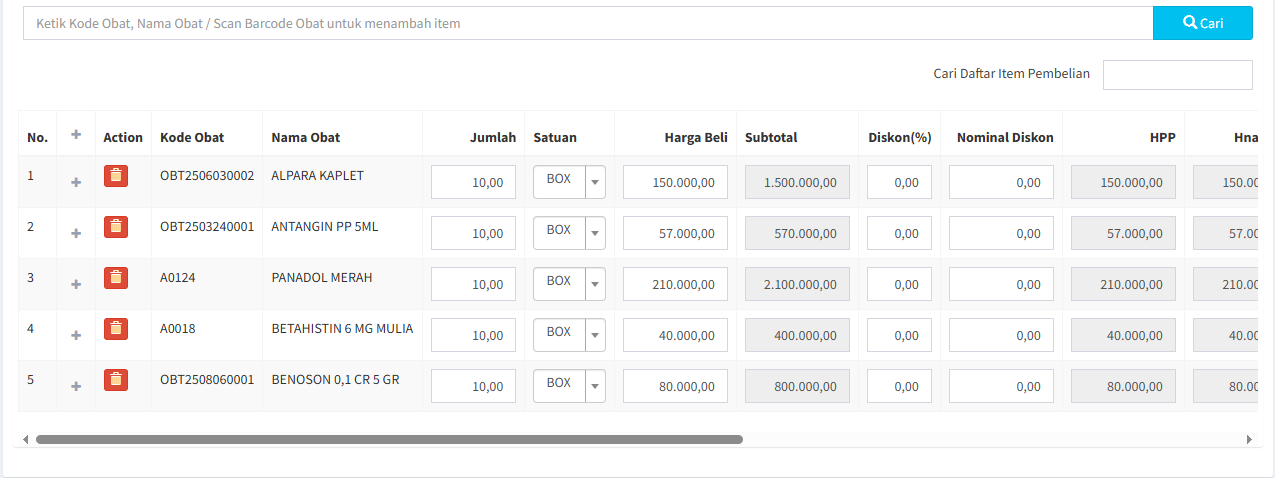Remove BETAHISTIN 6 MG MULIA item

click(x=116, y=329)
